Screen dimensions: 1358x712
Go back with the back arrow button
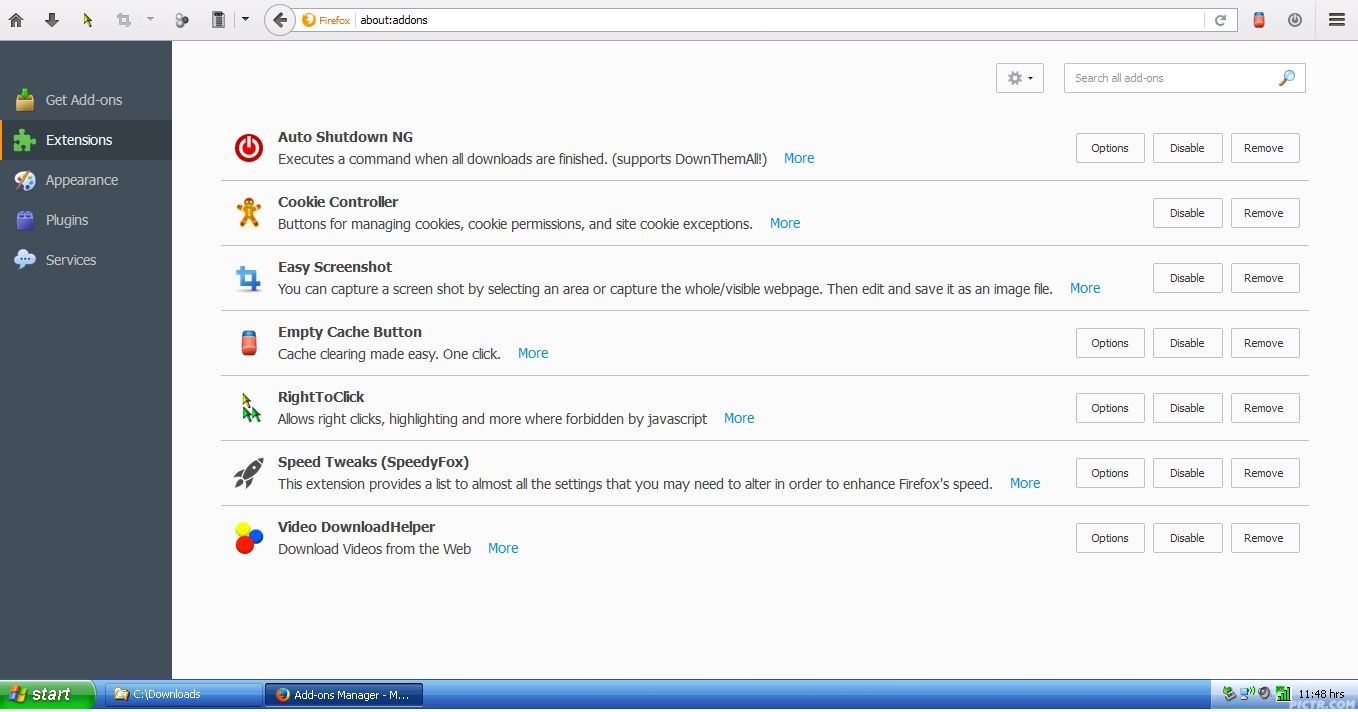280,20
